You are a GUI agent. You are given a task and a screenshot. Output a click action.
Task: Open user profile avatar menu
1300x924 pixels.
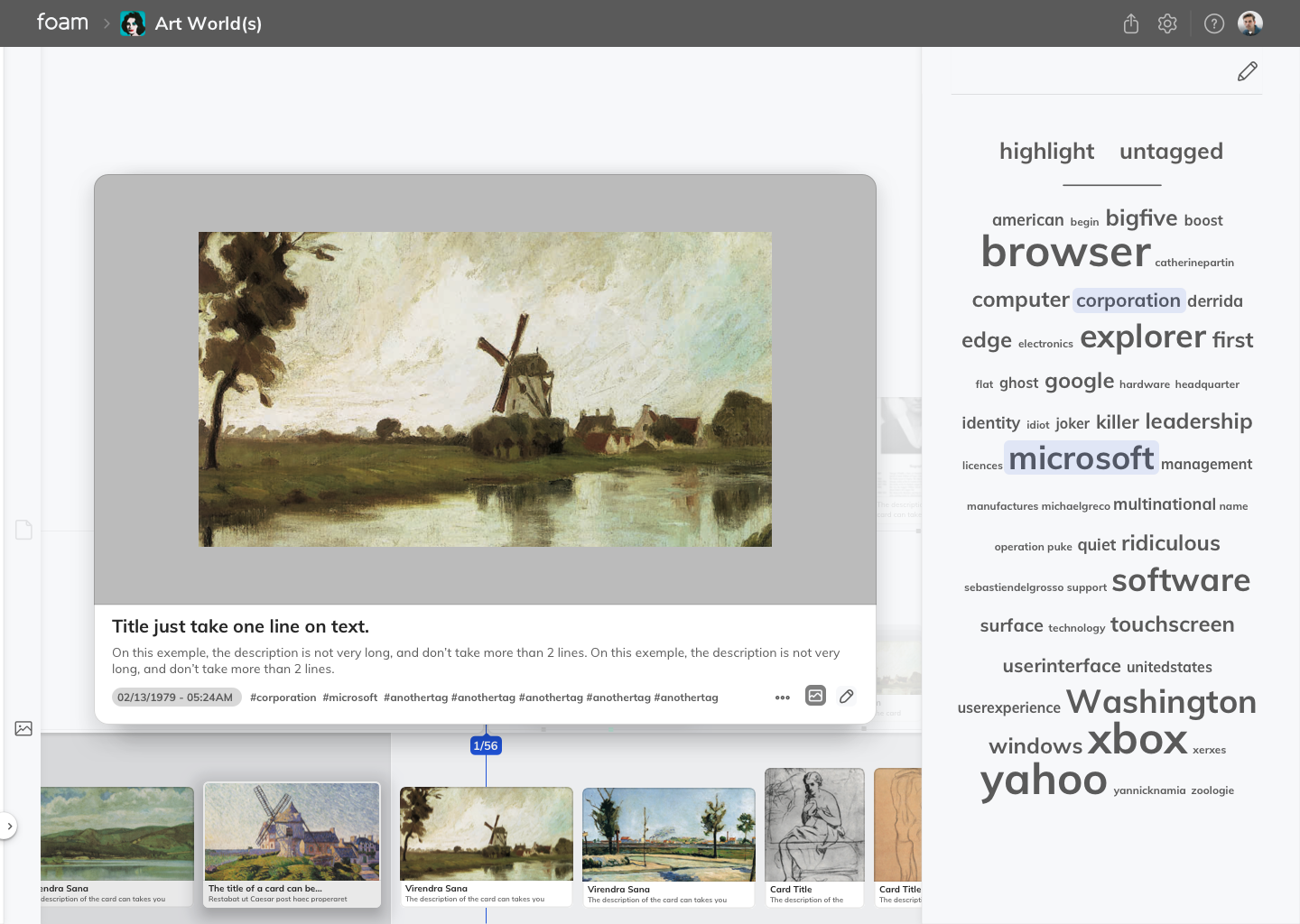tap(1250, 23)
